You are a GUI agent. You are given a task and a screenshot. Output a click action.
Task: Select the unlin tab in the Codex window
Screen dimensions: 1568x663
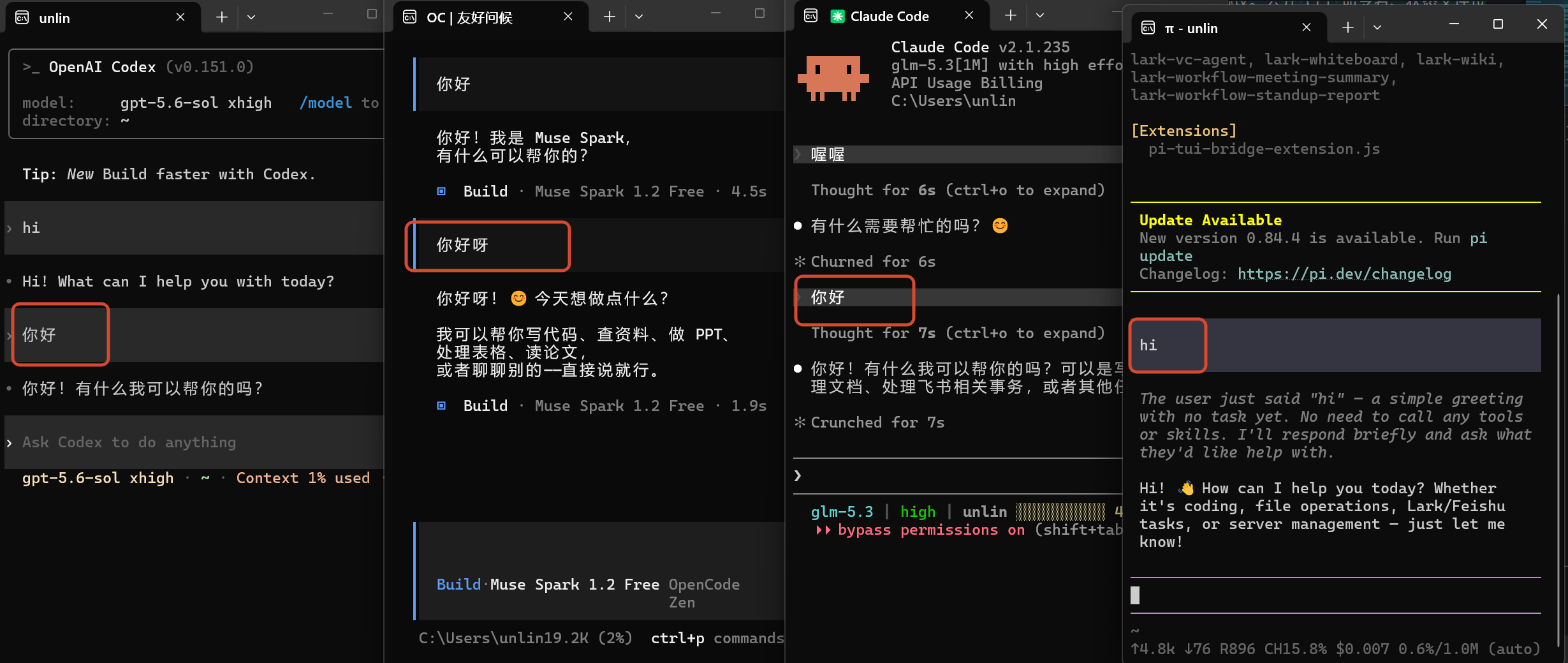click(103, 18)
